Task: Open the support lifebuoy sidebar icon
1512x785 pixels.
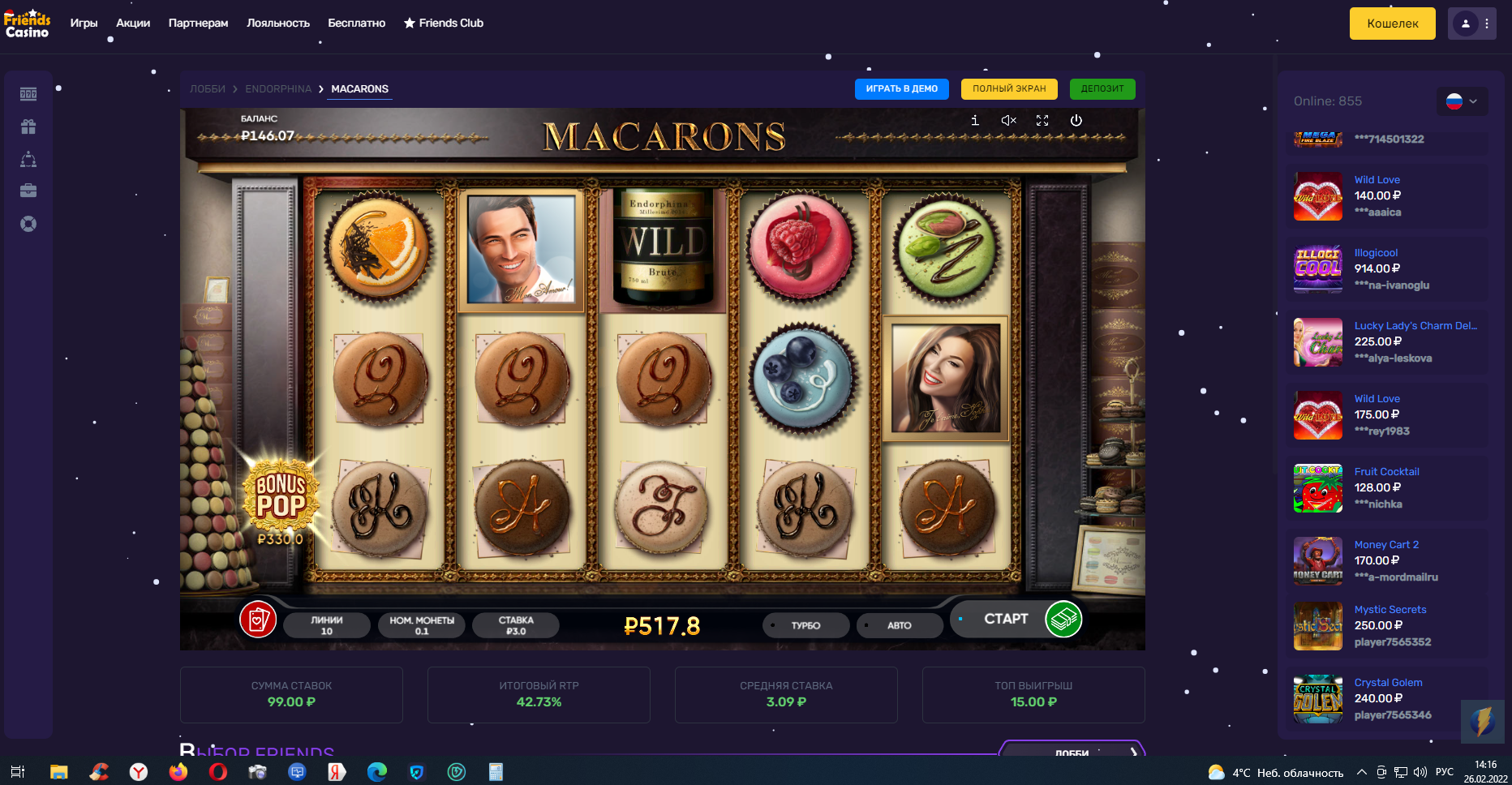Action: point(28,224)
